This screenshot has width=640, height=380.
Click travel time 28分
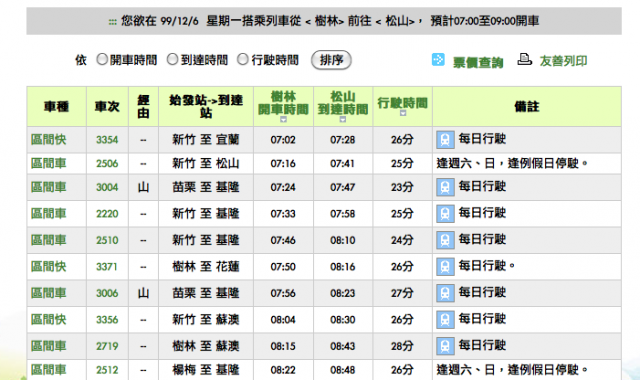click(402, 346)
